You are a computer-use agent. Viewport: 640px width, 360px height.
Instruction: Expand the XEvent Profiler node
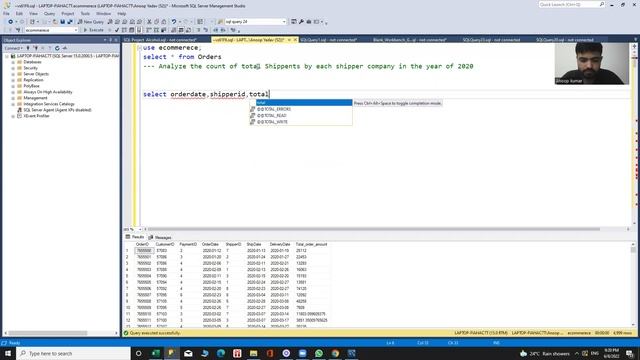click(x=13, y=116)
